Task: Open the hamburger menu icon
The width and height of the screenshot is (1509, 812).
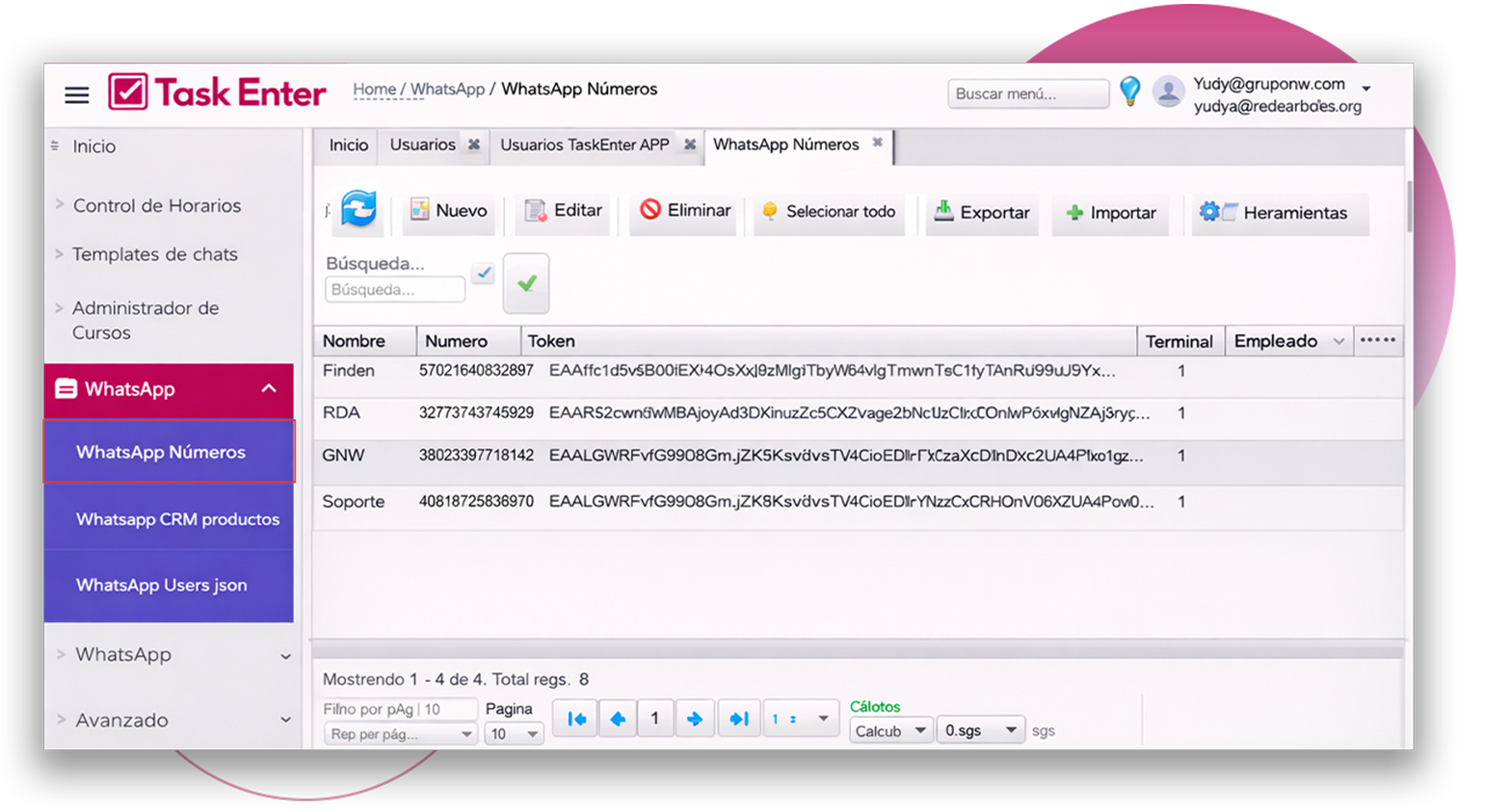Action: click(77, 94)
